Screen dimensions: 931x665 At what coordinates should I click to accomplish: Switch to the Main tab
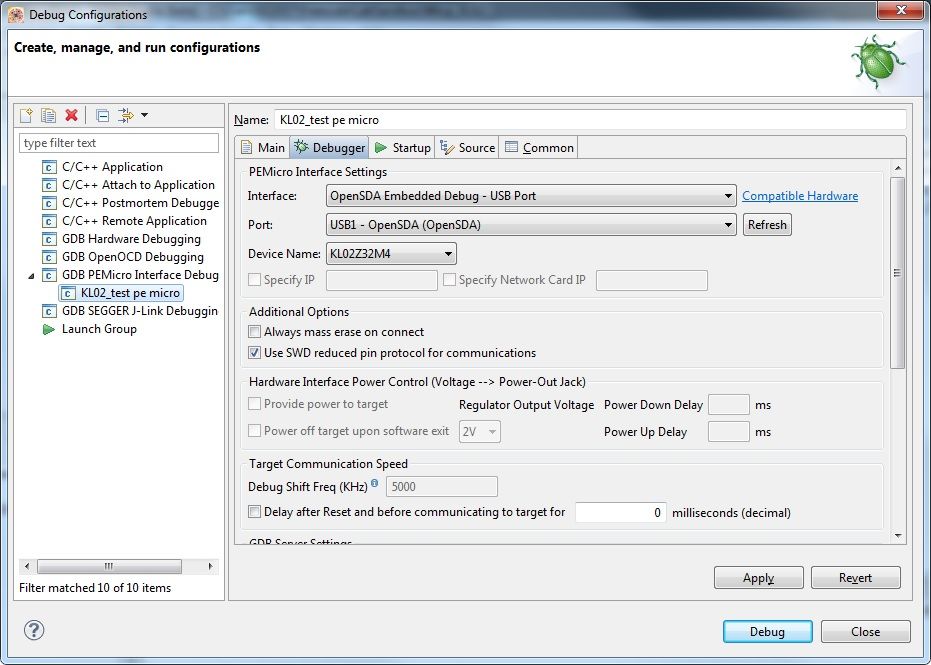tap(262, 147)
